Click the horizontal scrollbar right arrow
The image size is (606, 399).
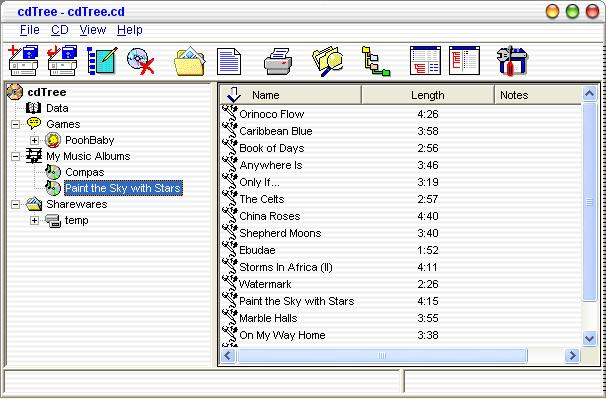pos(572,355)
